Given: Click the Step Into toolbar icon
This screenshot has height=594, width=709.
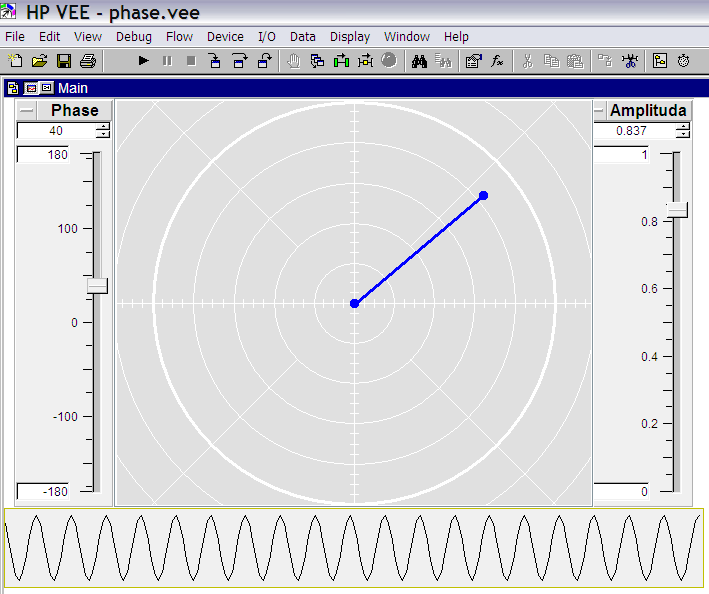Looking at the screenshot, I should coord(215,61).
